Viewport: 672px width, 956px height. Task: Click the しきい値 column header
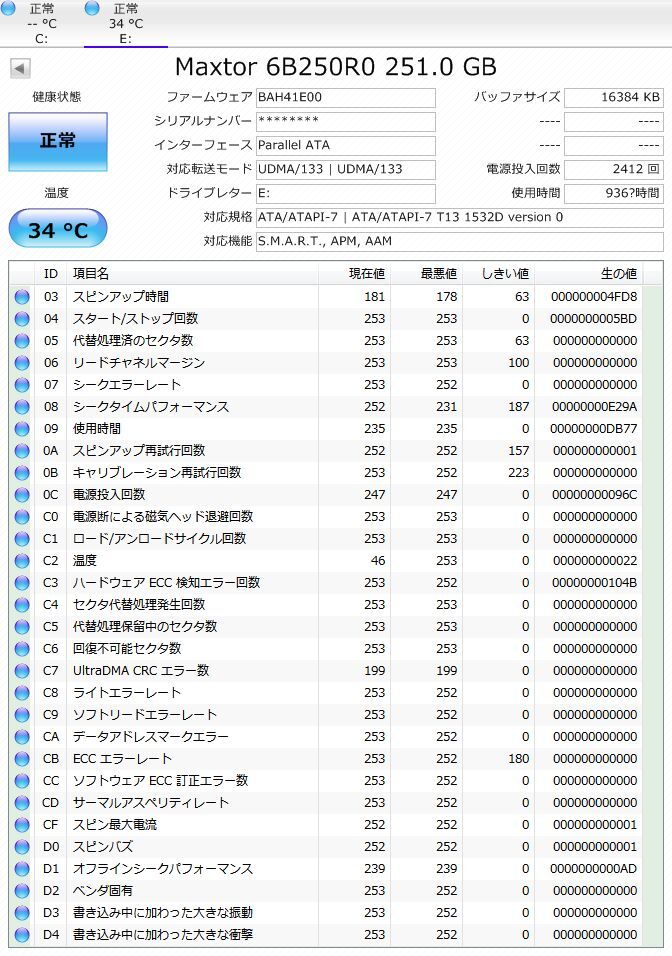498,274
